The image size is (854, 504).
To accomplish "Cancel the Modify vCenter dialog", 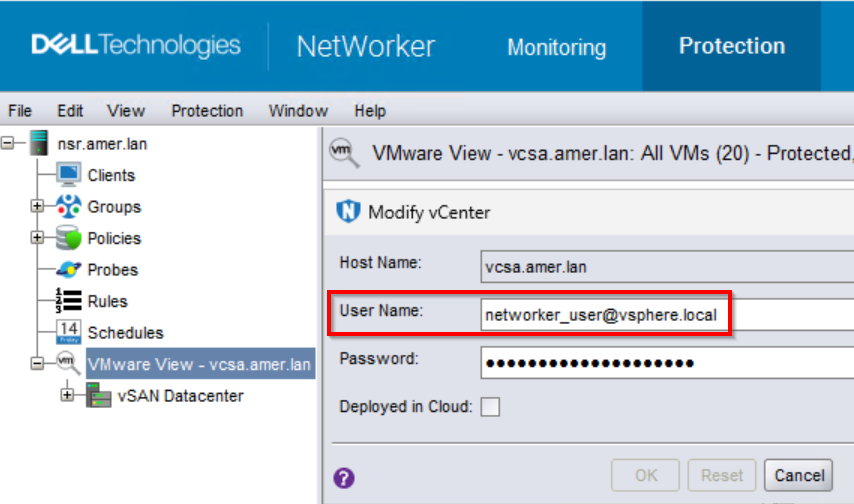I will (x=798, y=475).
